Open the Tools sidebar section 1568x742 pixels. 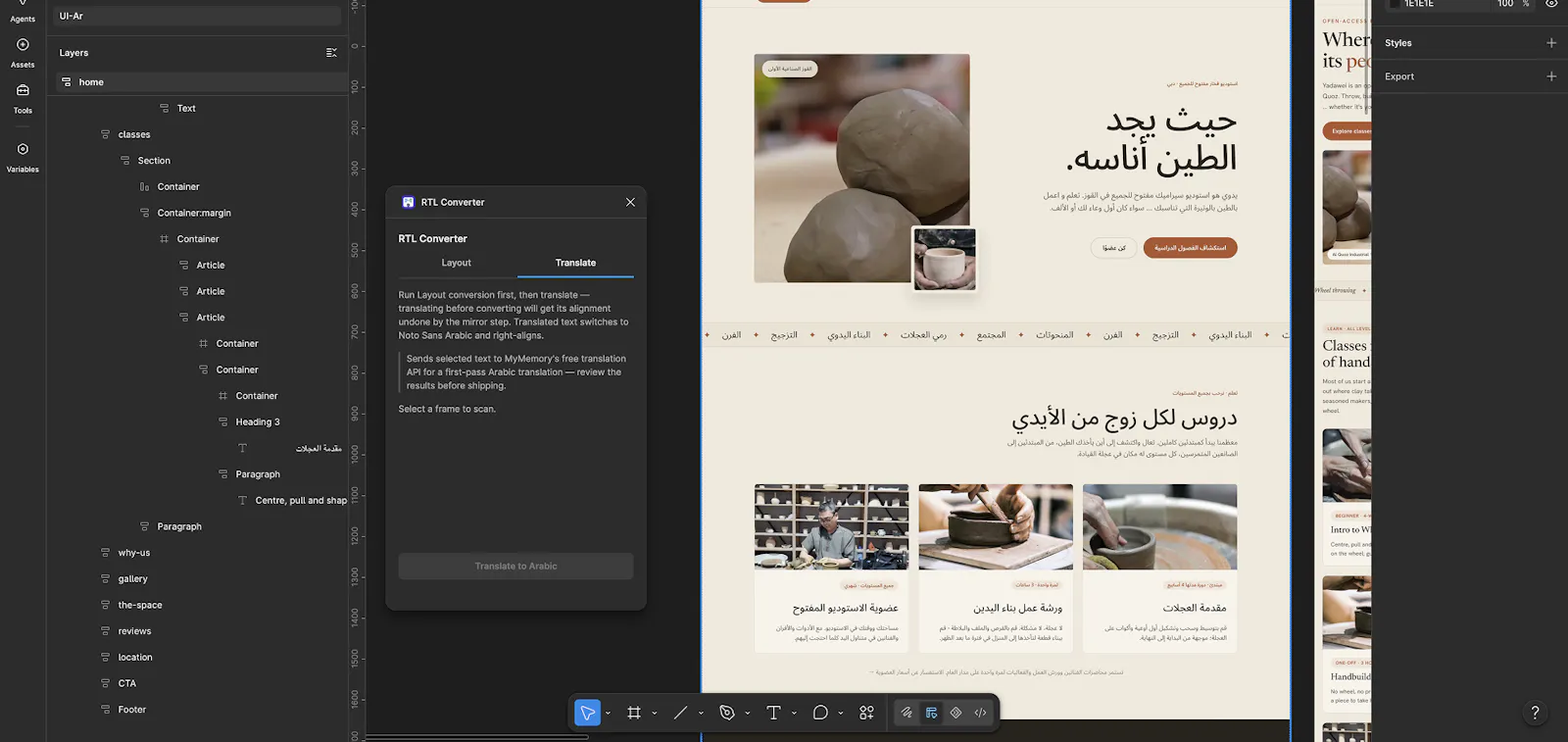pyautogui.click(x=23, y=98)
